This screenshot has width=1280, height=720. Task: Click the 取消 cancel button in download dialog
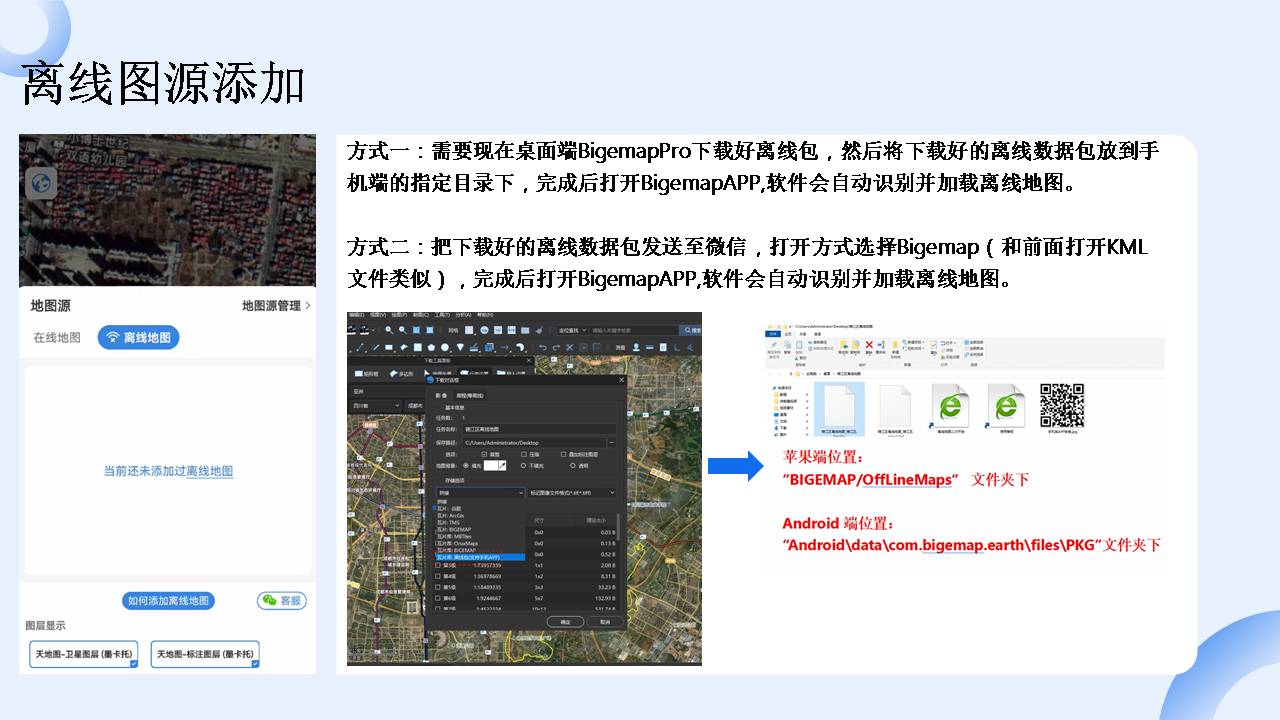coord(604,622)
